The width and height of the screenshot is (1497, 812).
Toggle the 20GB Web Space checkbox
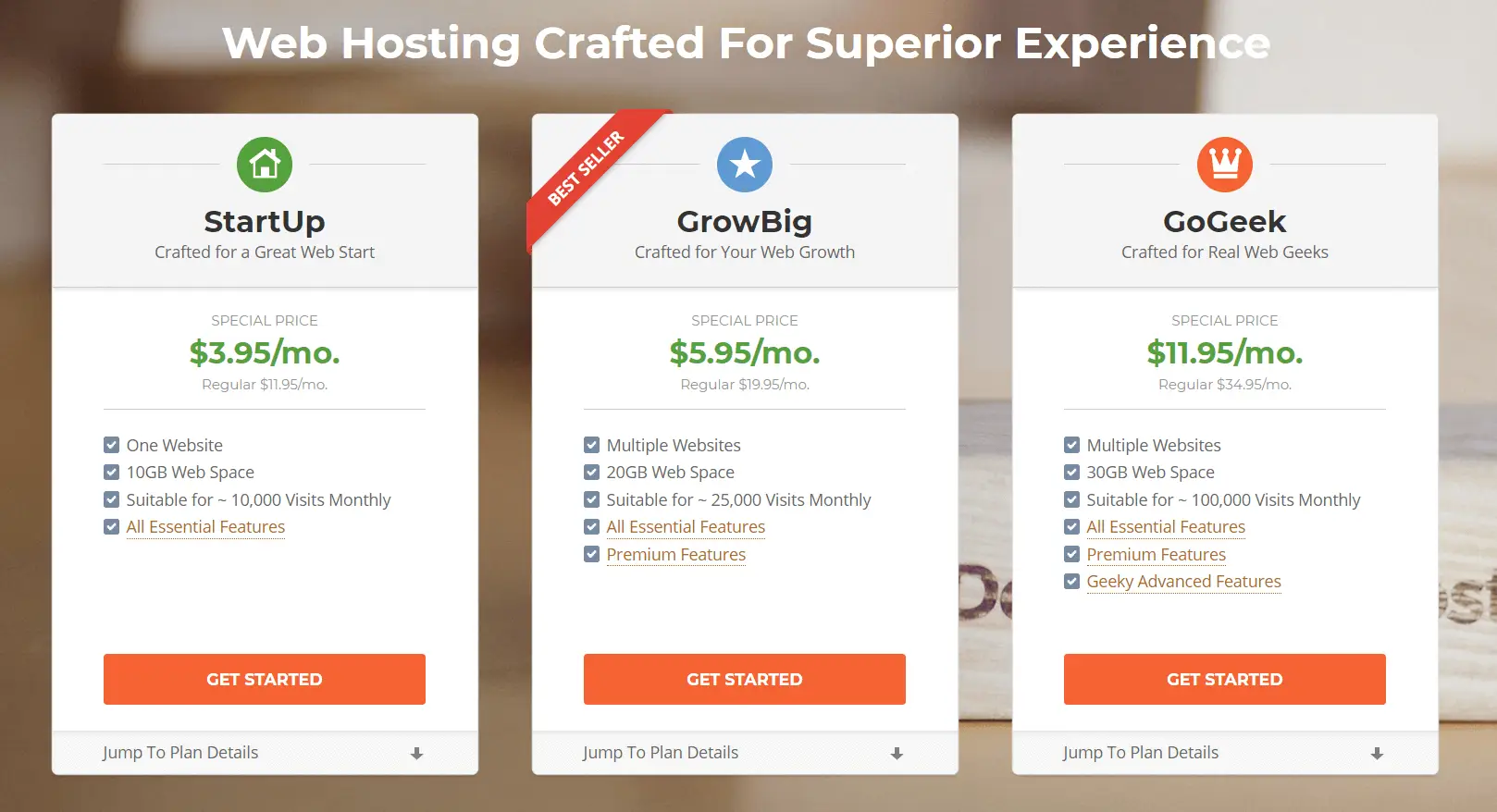pyautogui.click(x=591, y=472)
